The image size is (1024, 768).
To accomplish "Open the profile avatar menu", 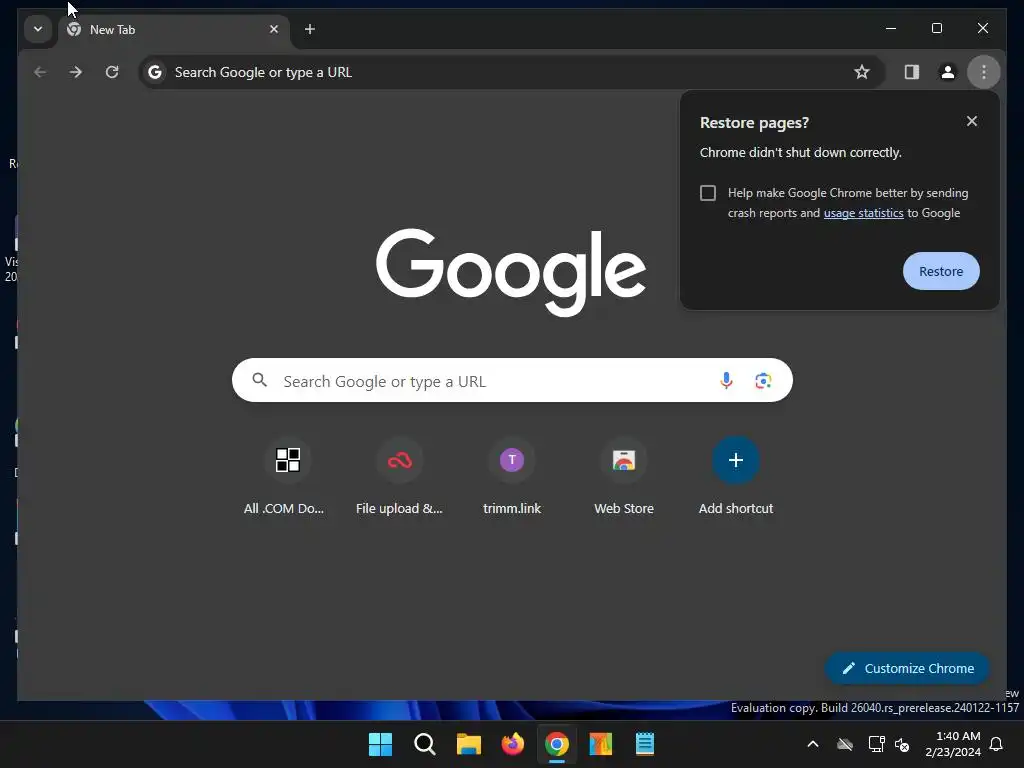I will pos(948,72).
